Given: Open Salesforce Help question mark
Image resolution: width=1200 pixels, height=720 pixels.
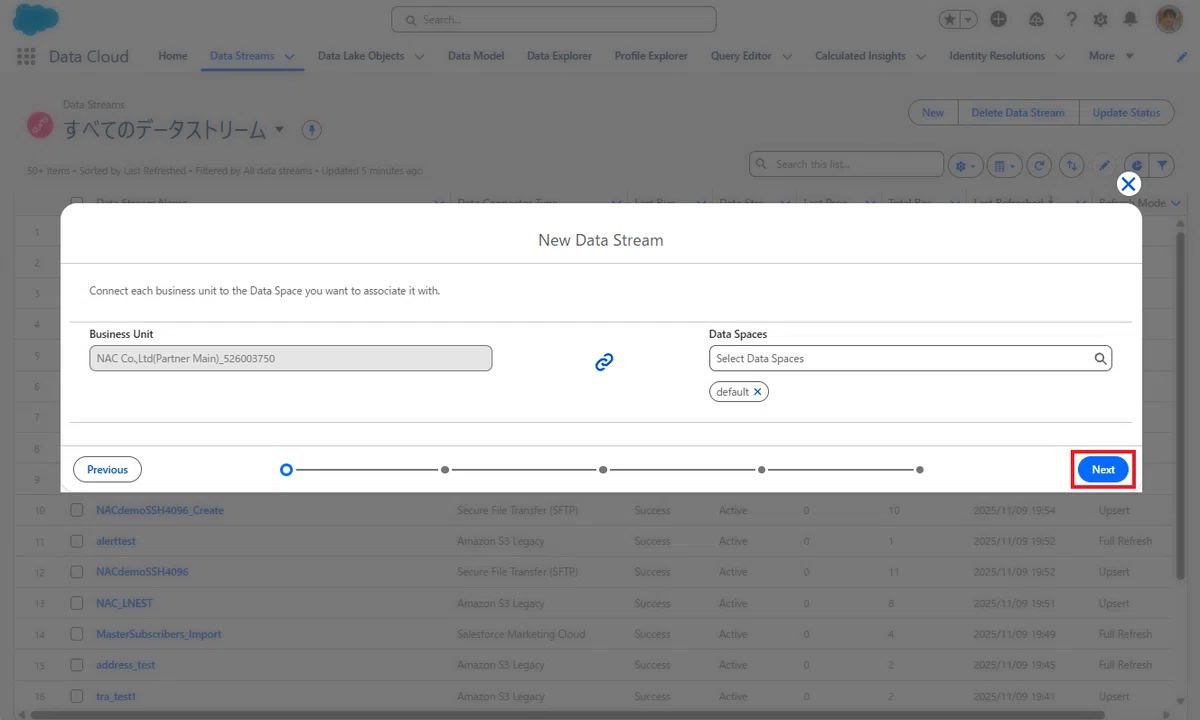Looking at the screenshot, I should point(1071,19).
